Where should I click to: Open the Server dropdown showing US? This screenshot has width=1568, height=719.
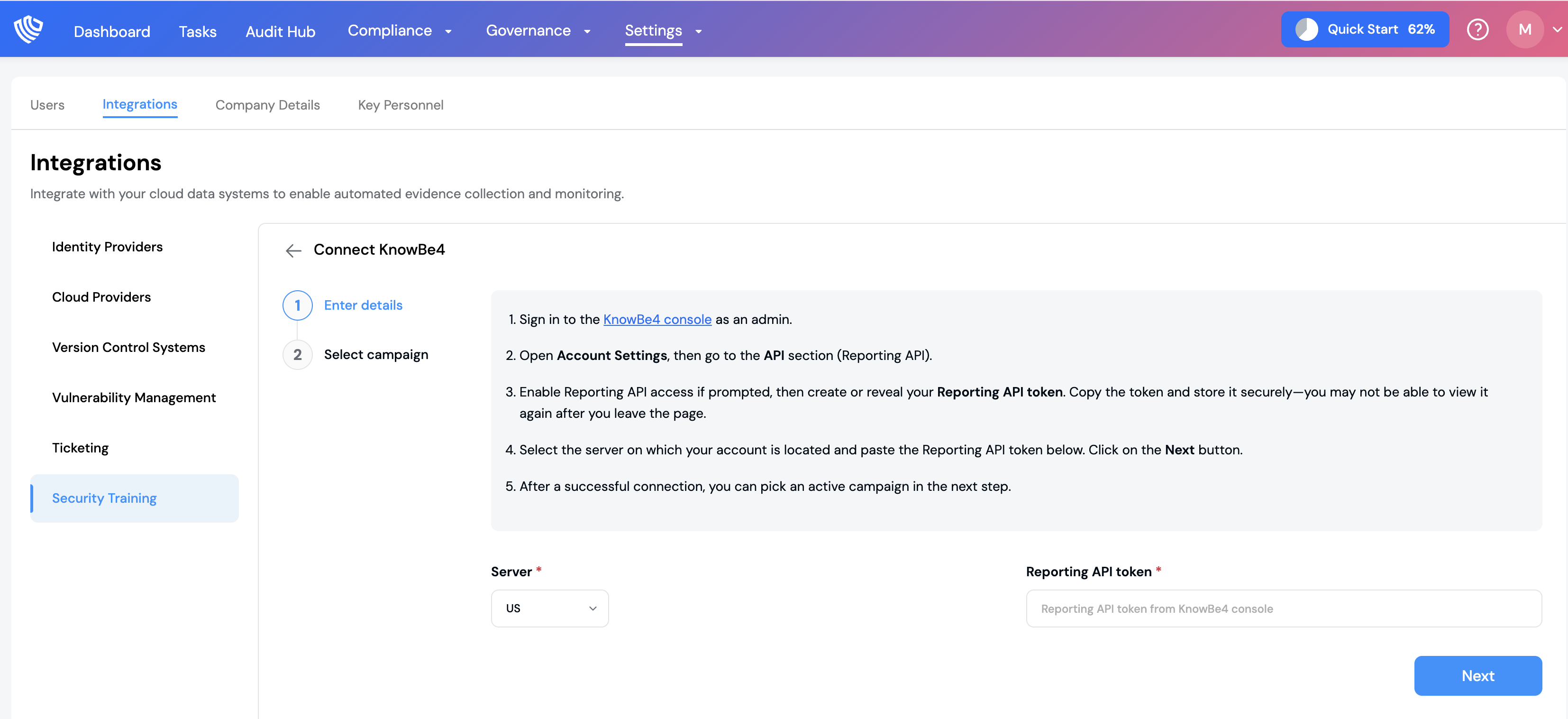pos(550,608)
